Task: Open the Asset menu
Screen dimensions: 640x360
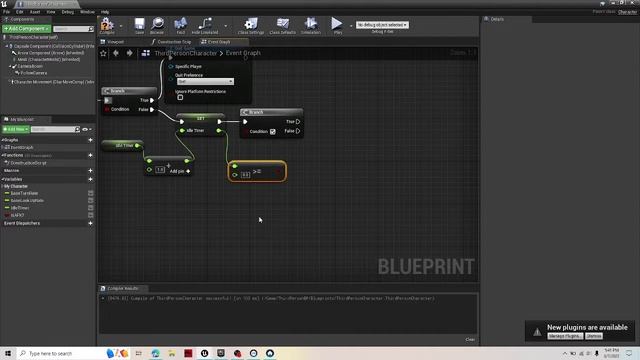Action: [35, 12]
